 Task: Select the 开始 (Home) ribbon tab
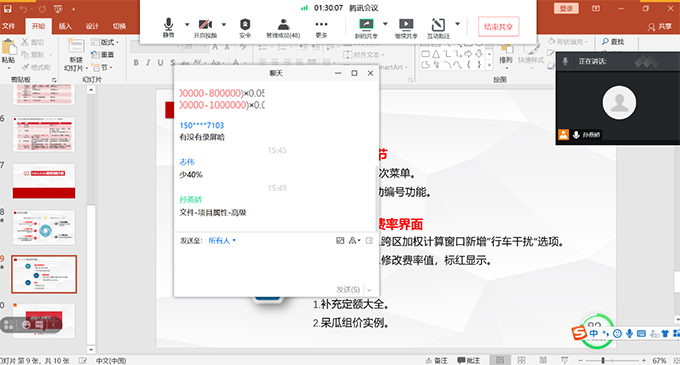click(38, 26)
